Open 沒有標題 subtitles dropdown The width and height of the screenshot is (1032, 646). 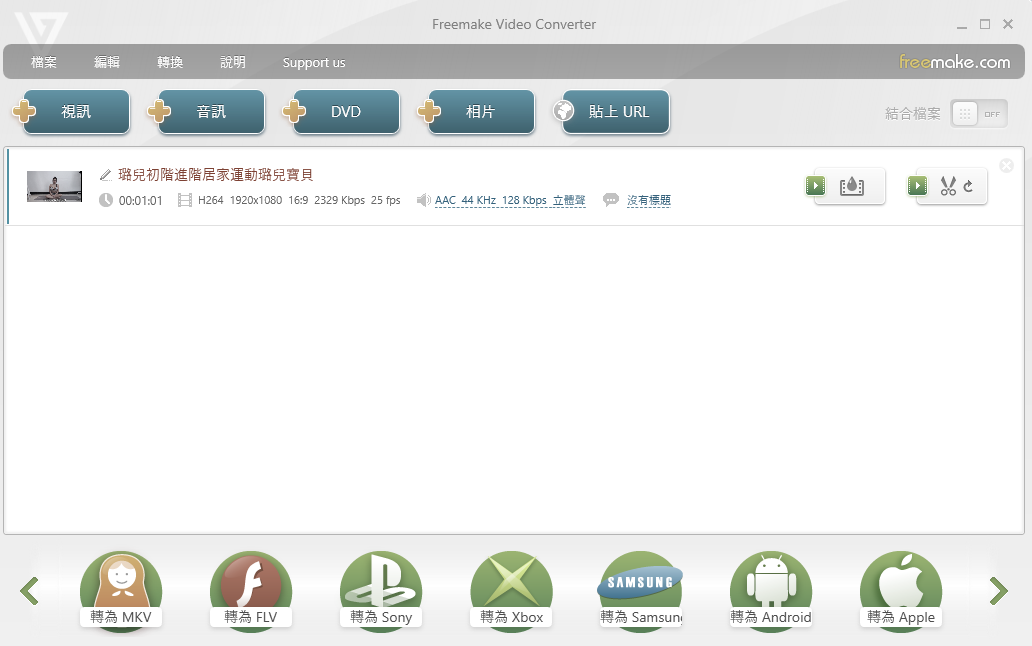(648, 201)
